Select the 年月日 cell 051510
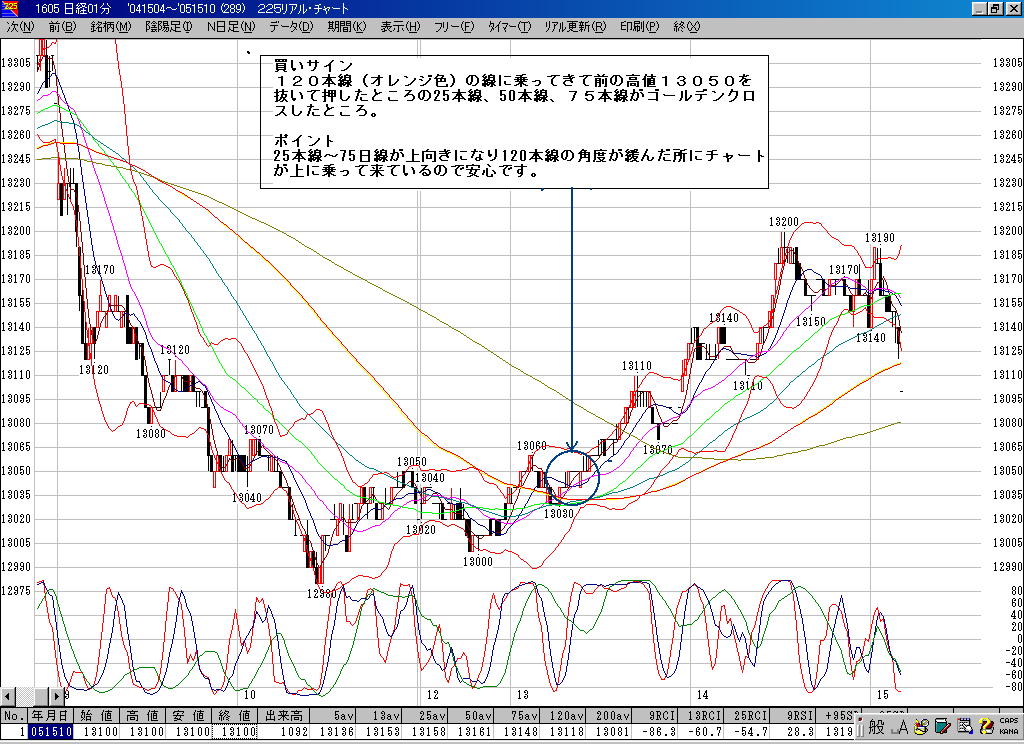This screenshot has width=1024, height=744. click(x=50, y=732)
